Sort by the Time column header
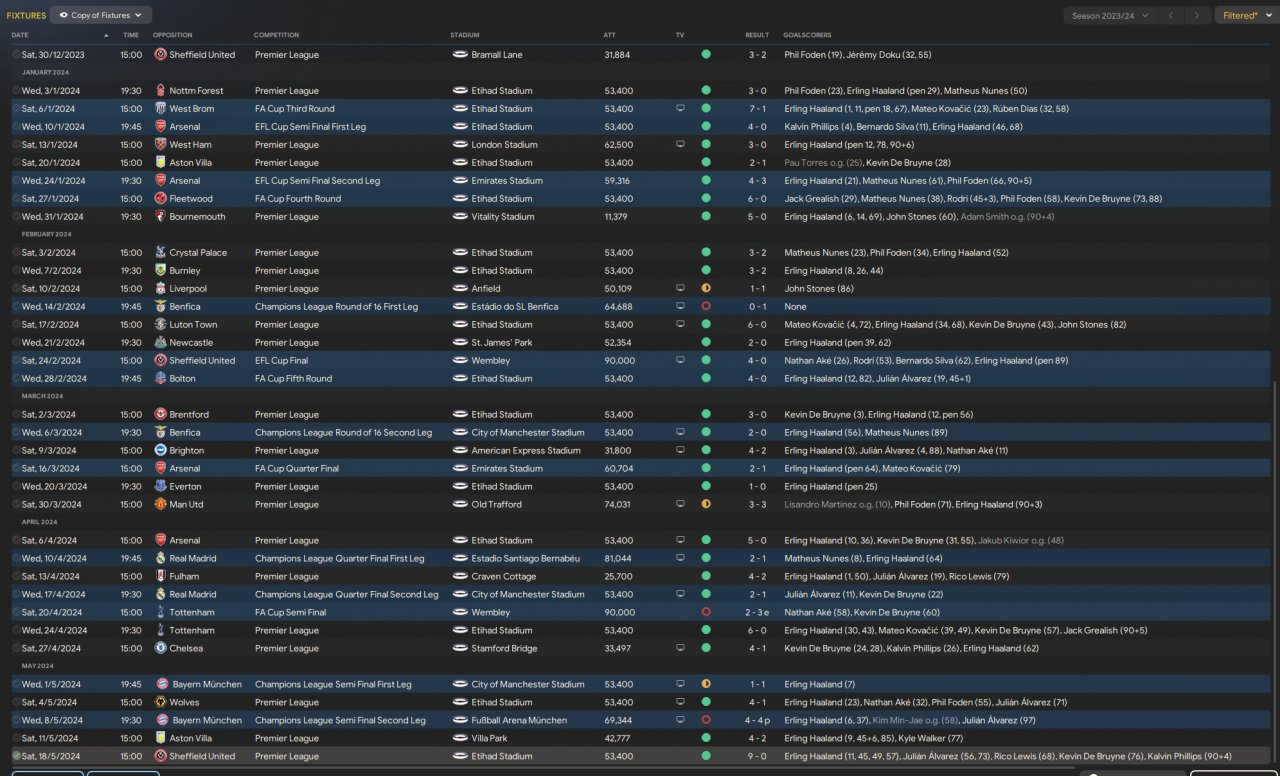Screen dimensions: 1280x776 coord(131,35)
